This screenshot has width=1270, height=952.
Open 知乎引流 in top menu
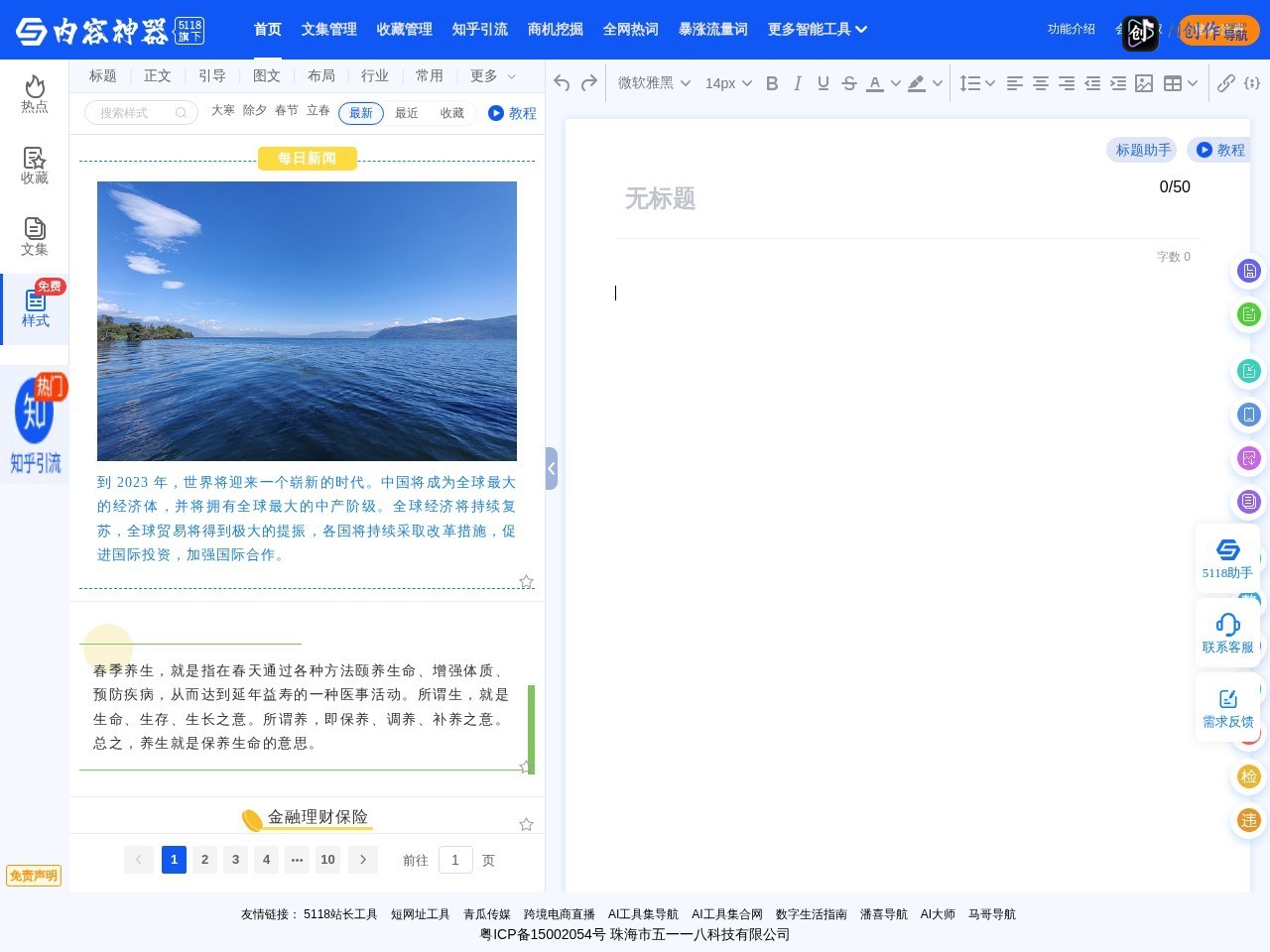tap(480, 30)
